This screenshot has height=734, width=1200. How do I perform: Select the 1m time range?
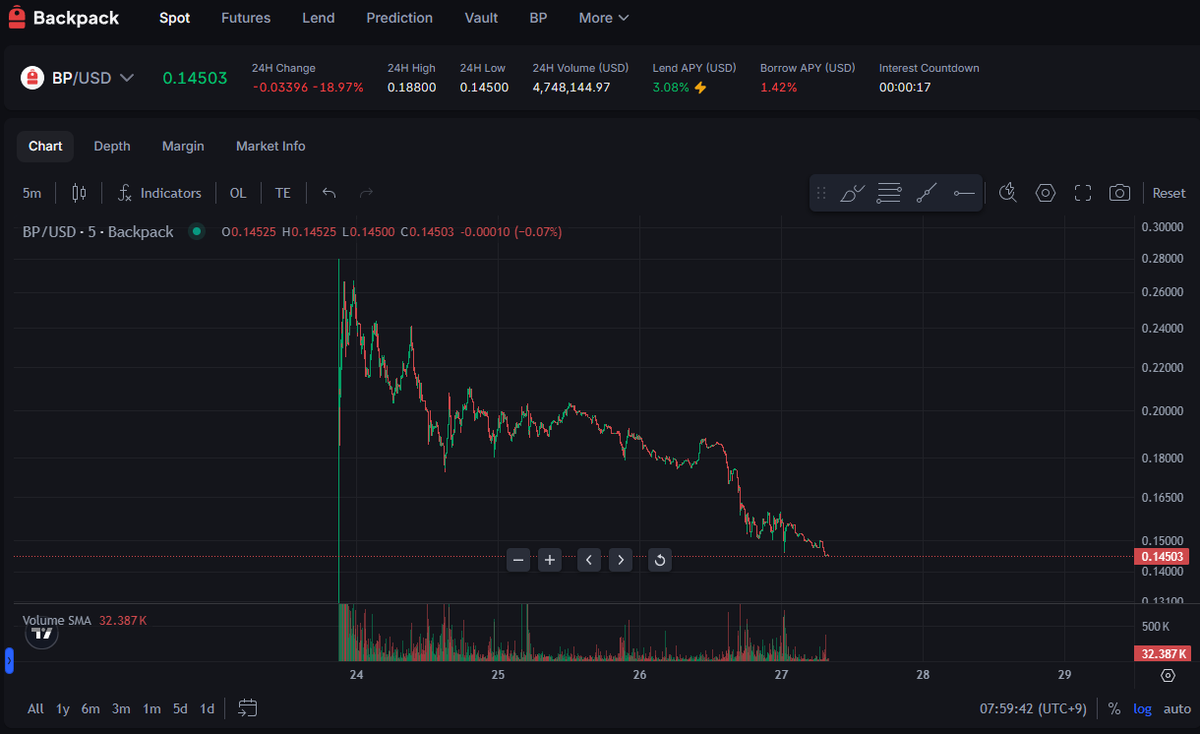[x=151, y=709]
